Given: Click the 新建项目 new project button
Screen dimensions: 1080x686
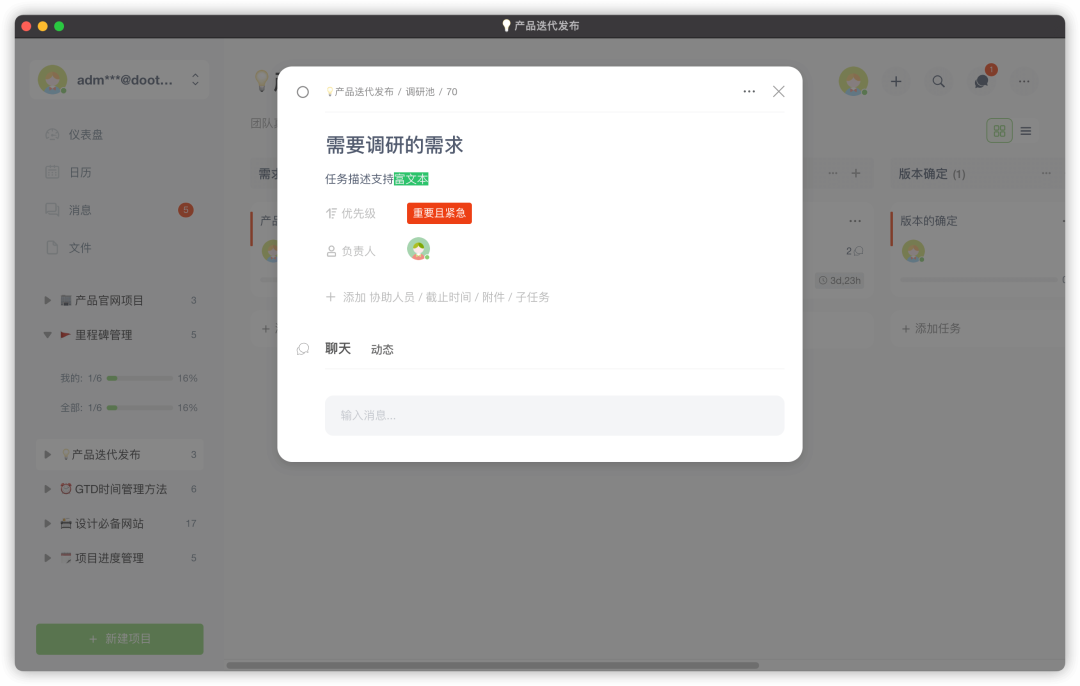Looking at the screenshot, I should pos(119,638).
